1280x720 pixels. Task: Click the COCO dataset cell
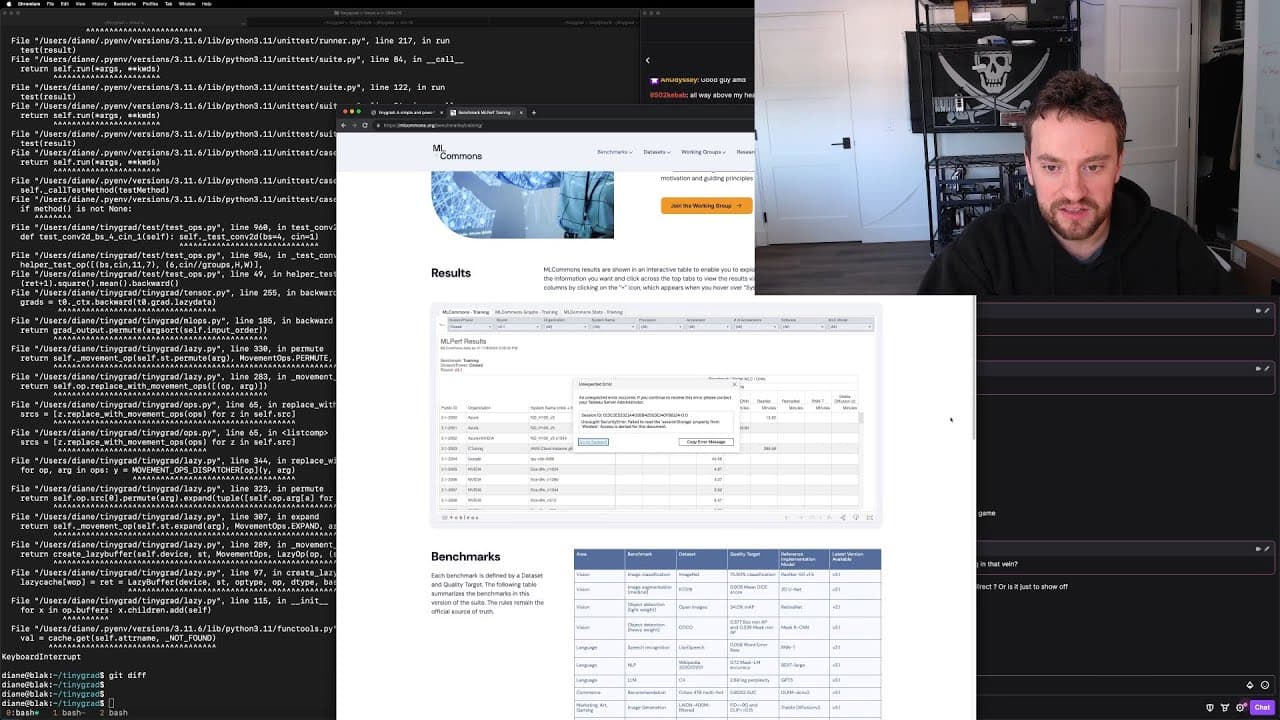pos(702,627)
